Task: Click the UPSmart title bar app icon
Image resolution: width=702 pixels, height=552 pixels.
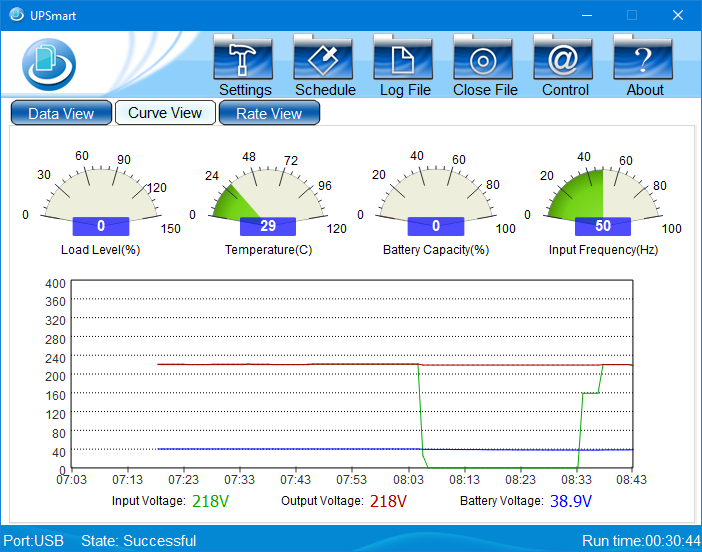Action: pyautogui.click(x=17, y=15)
